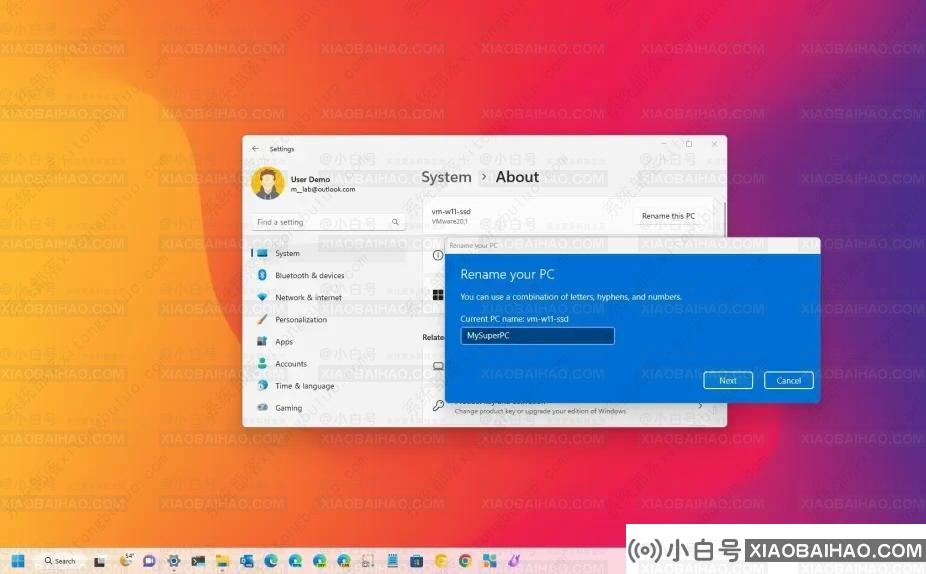Screen dimensions: 926x574
Task: Click the System breadcrumb link
Action: pos(446,177)
